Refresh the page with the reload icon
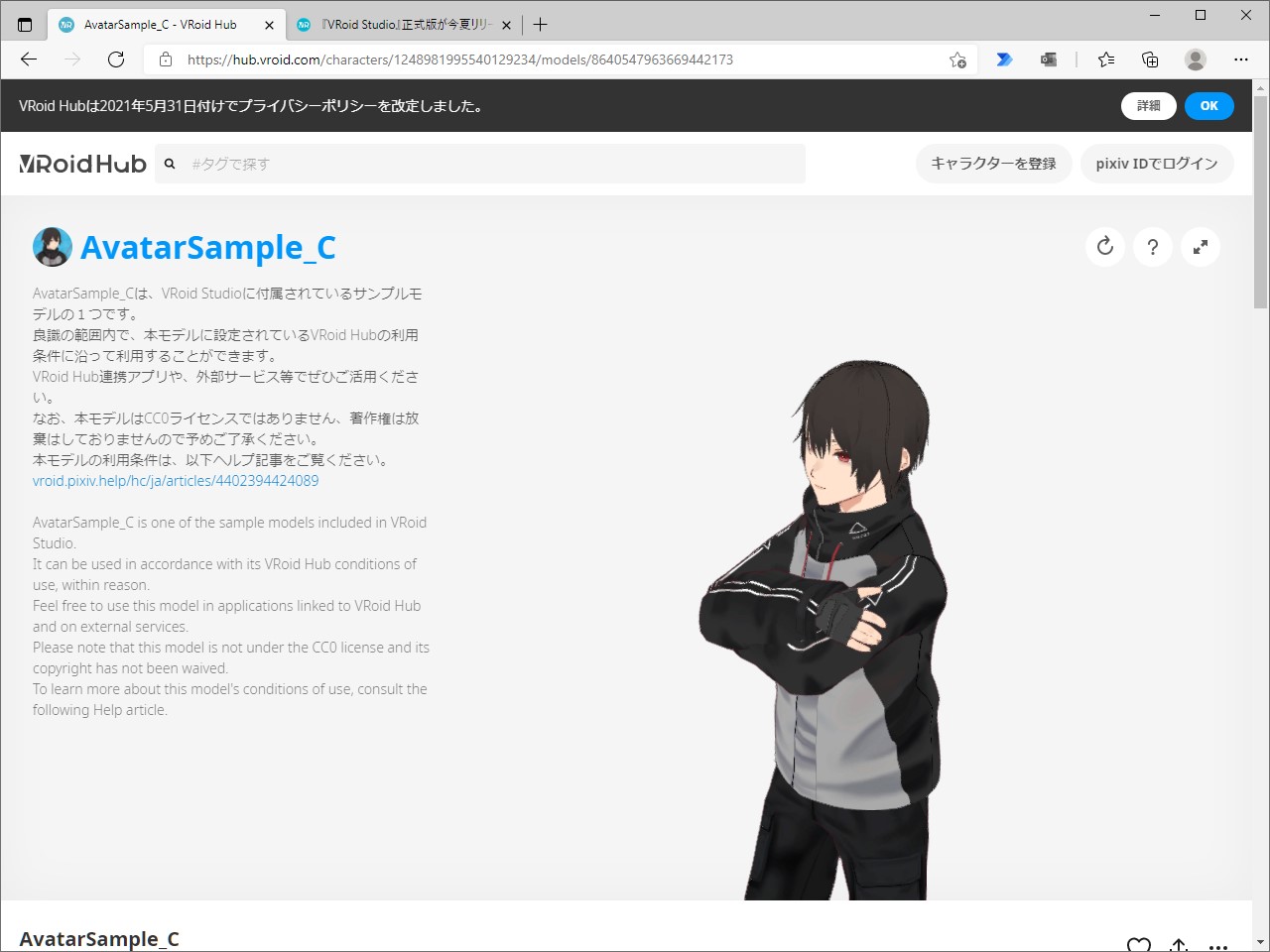This screenshot has height=952, width=1270. pyautogui.click(x=116, y=59)
